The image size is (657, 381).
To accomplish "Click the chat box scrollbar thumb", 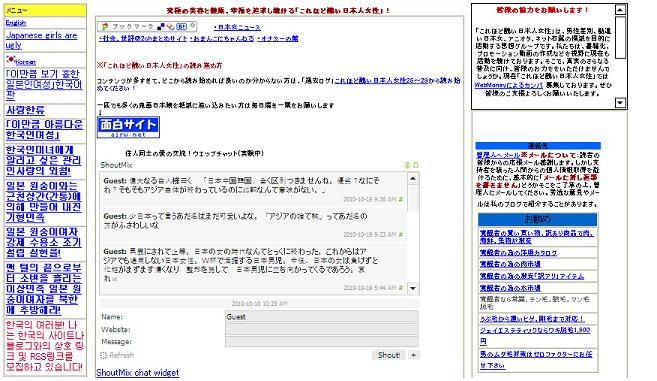I will (x=413, y=198).
